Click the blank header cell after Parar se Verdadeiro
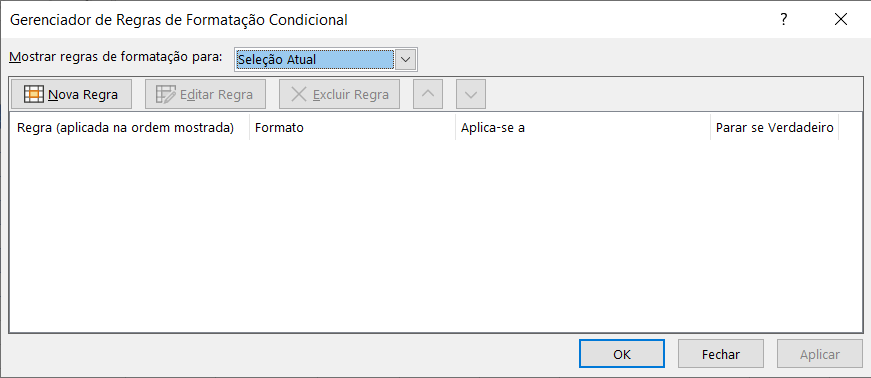 (x=850, y=128)
